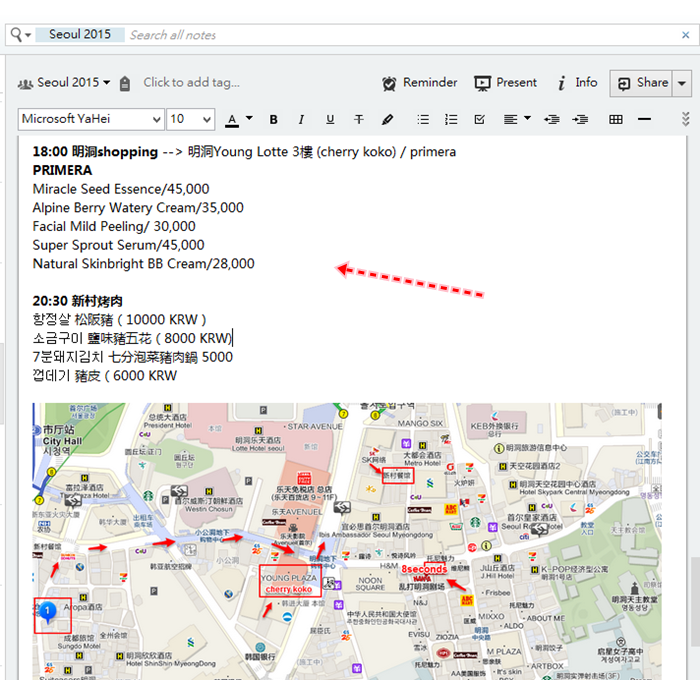The image size is (700, 680).
Task: Toggle strikethrough formatting
Action: (358, 119)
